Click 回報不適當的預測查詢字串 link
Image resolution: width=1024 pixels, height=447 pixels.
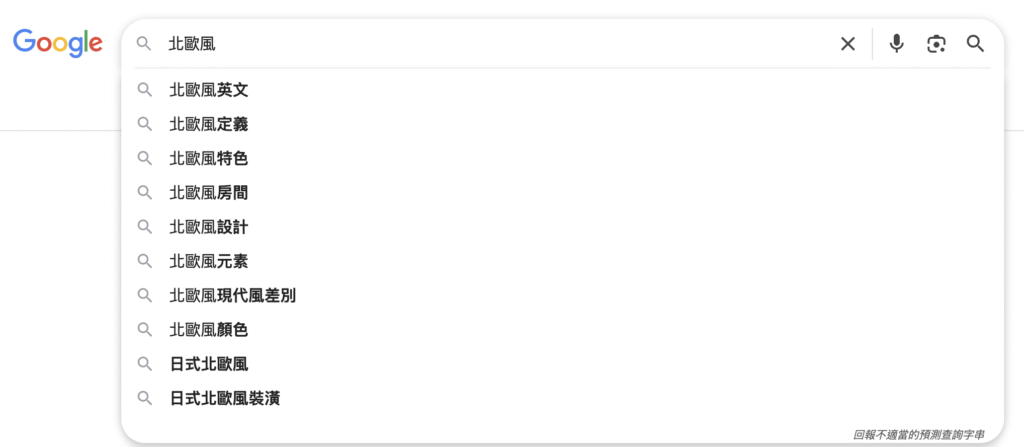pos(918,435)
